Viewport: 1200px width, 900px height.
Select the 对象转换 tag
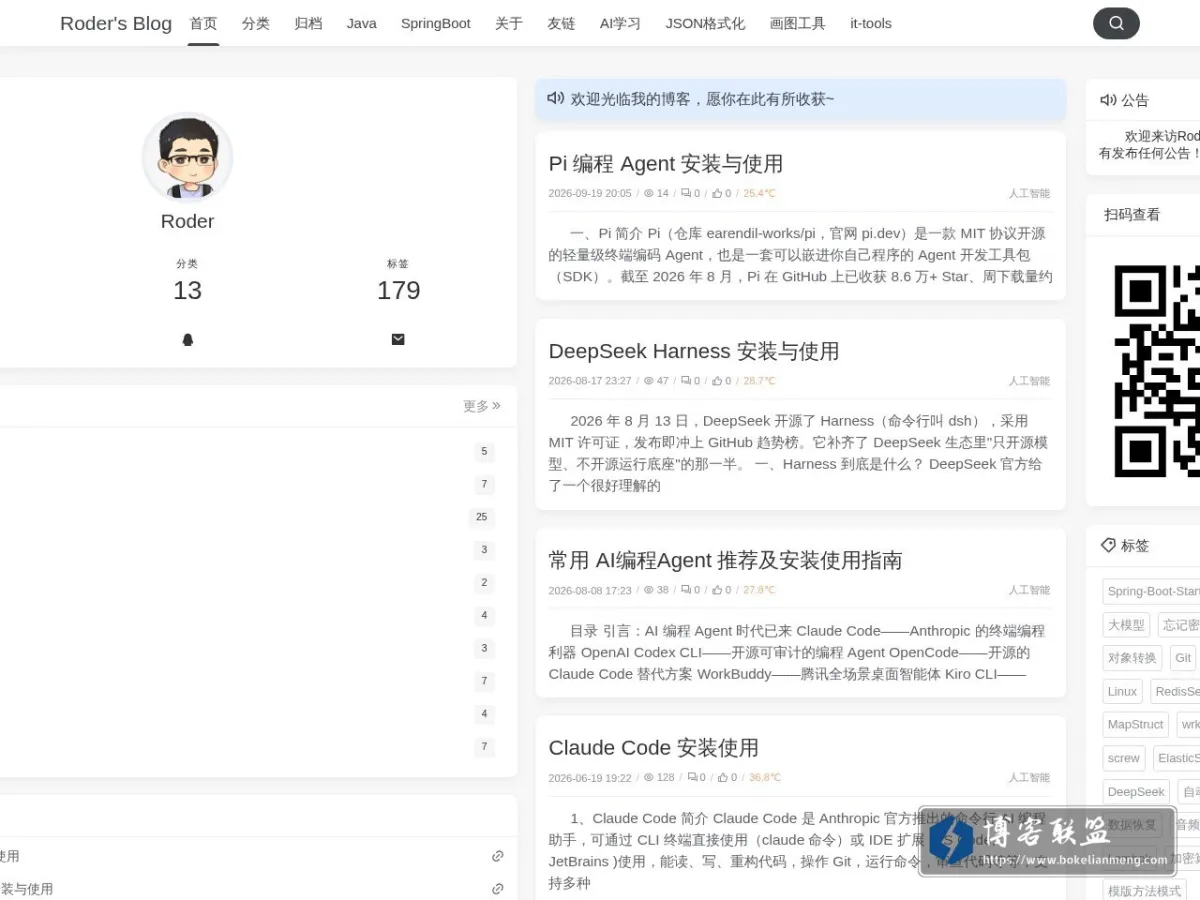(x=1132, y=658)
